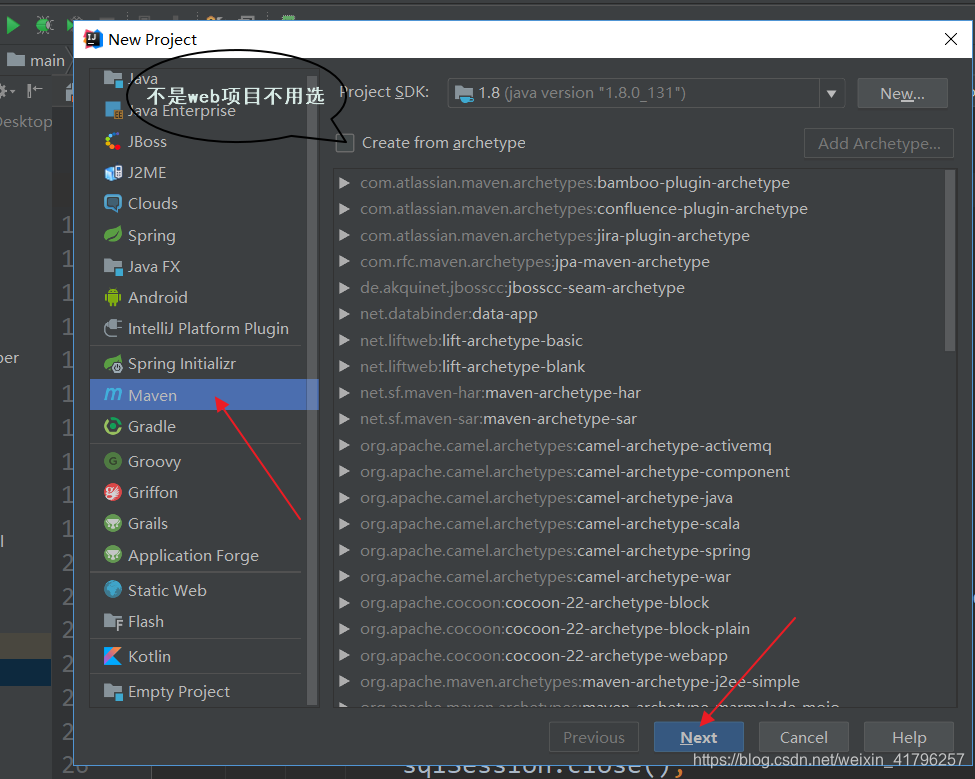Click the New... SDK button
This screenshot has height=779, width=975.
click(x=902, y=93)
